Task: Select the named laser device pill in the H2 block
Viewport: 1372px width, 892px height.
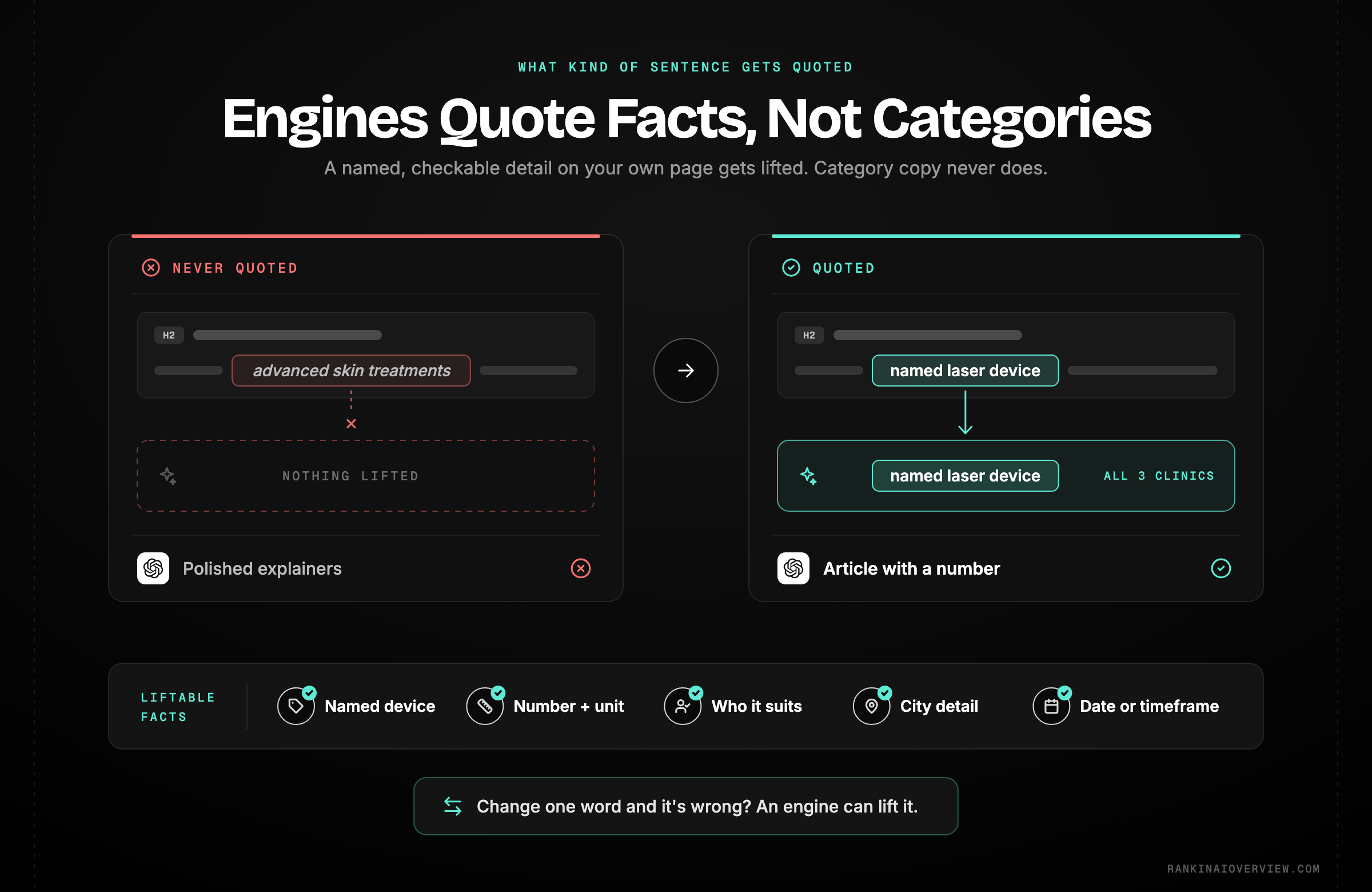Action: pos(965,370)
